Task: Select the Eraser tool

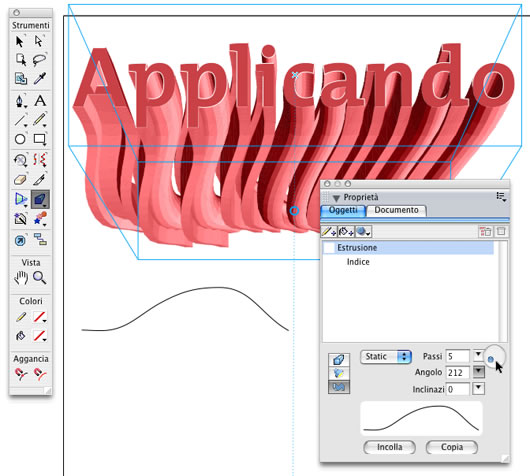Action: [20, 180]
